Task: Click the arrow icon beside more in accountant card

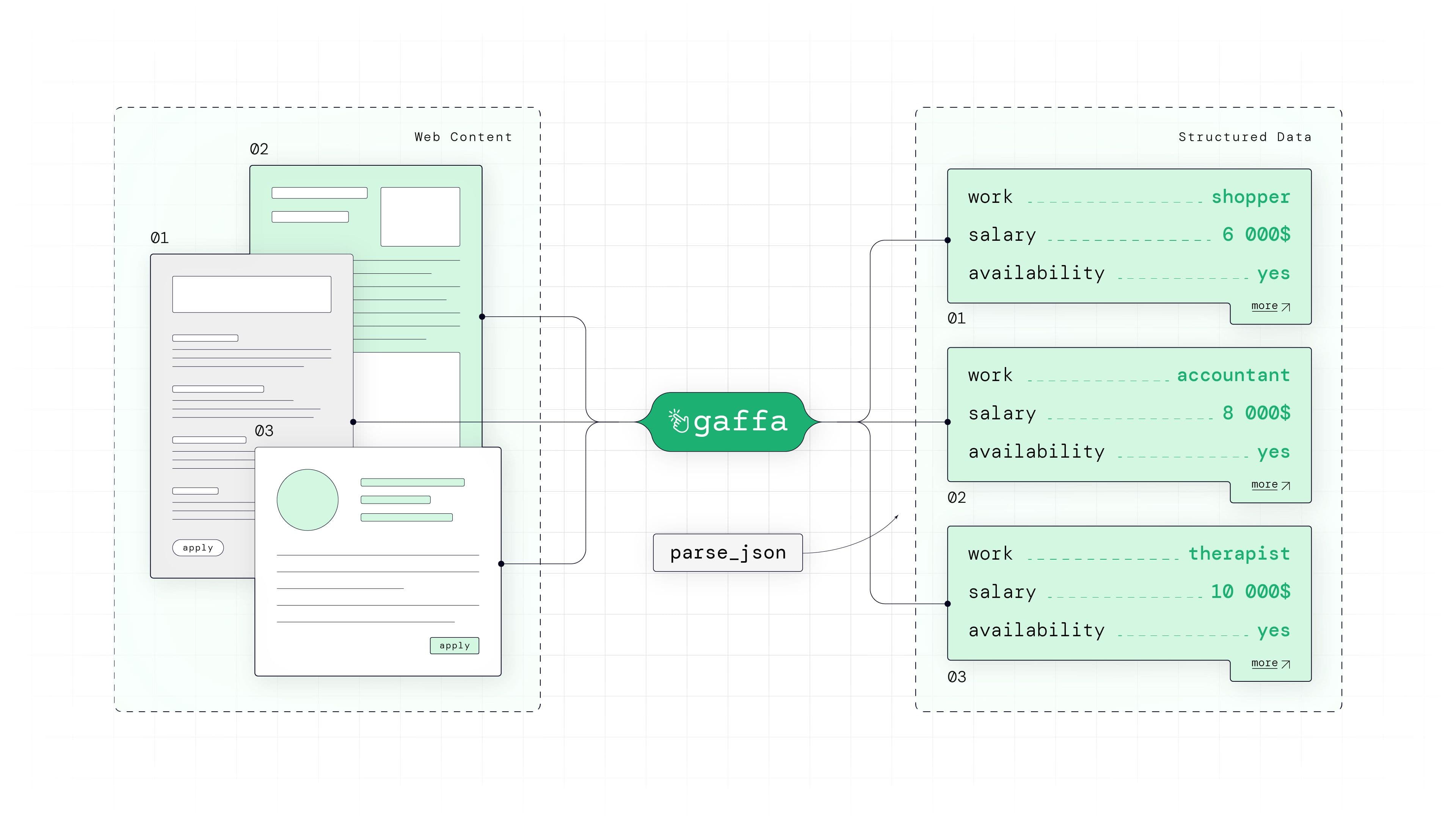Action: [1286, 485]
